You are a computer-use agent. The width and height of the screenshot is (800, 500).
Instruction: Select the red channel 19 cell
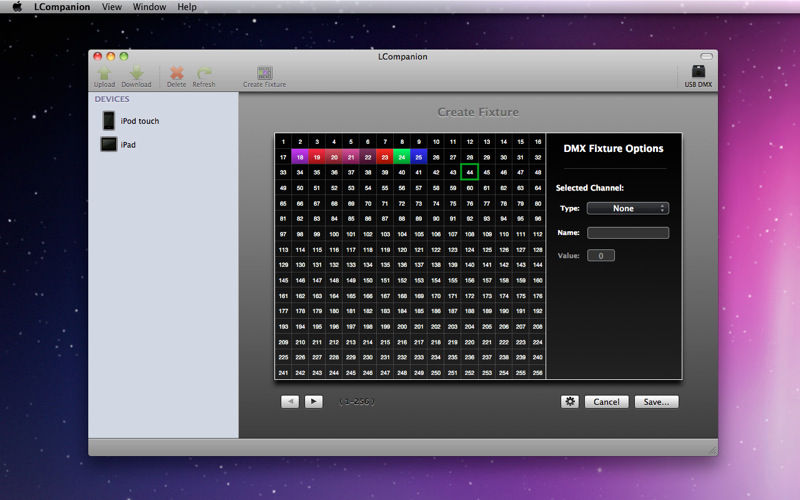coord(317,157)
